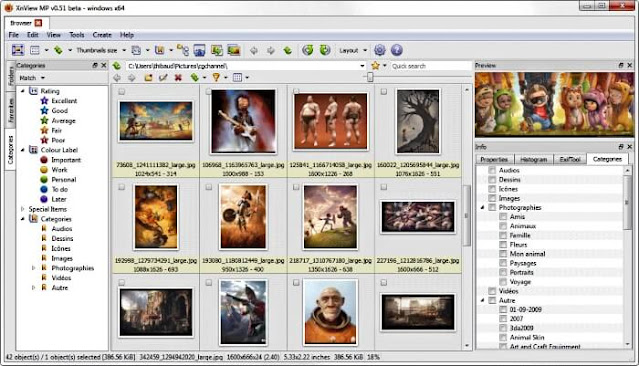639x366 pixels.
Task: Click the thumbnail zoom slider handle
Action: point(370,77)
